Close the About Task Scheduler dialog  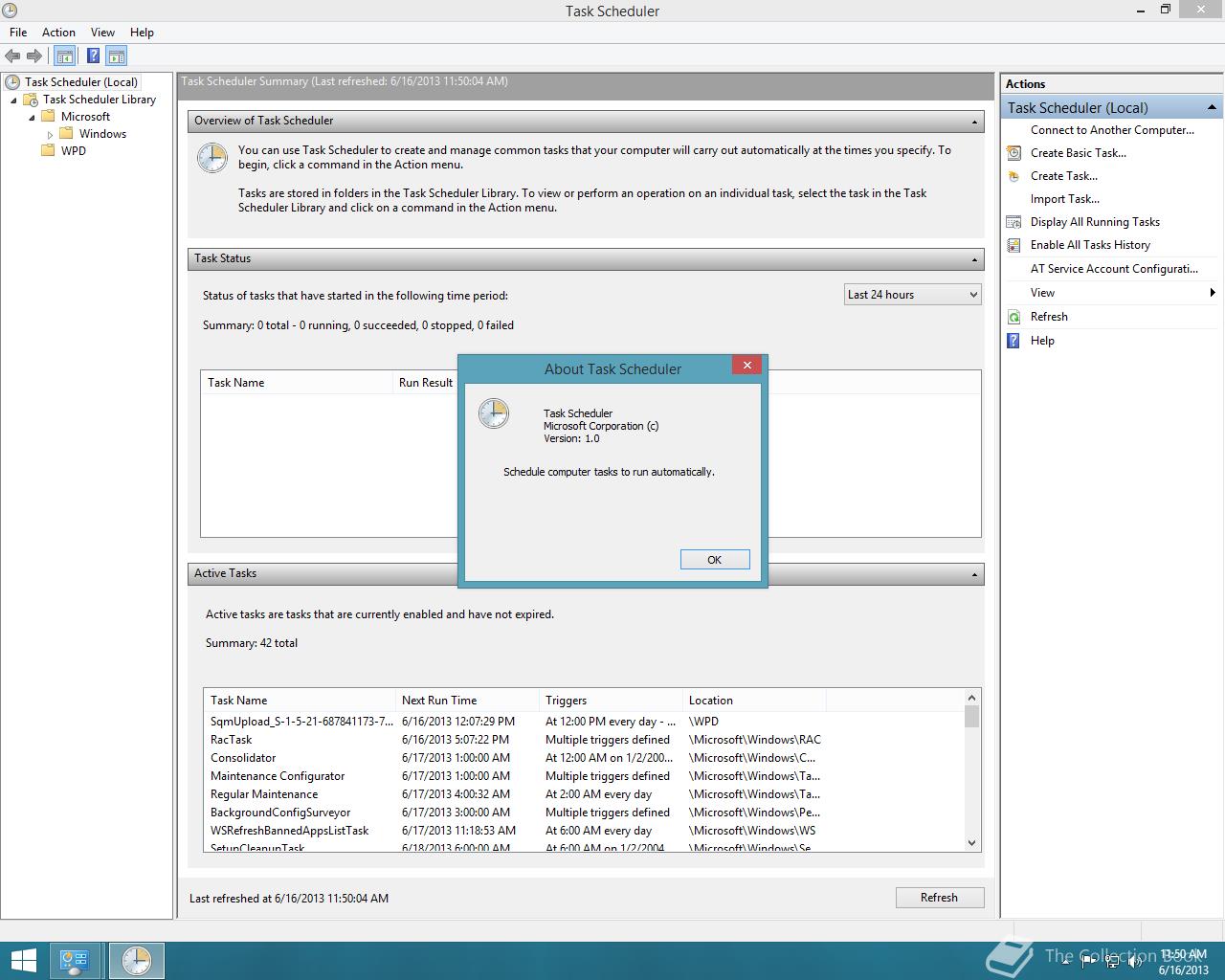747,365
